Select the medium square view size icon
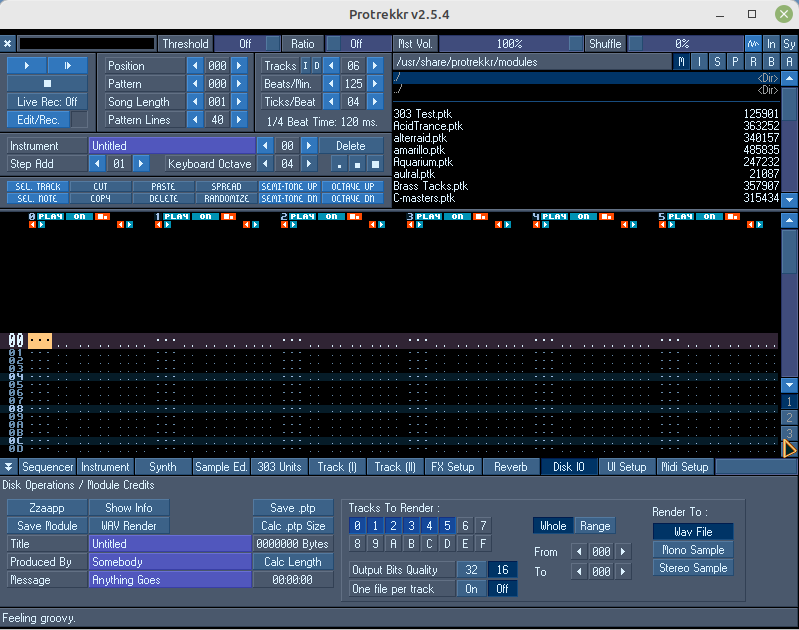 (x=357, y=164)
